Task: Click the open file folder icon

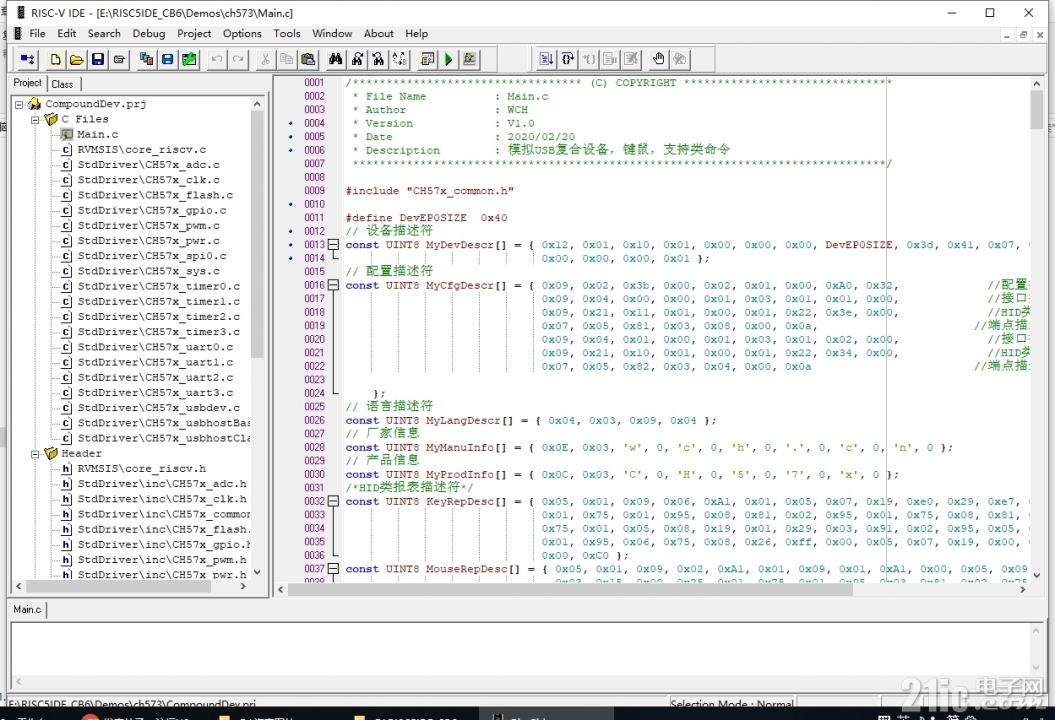Action: tap(77, 59)
